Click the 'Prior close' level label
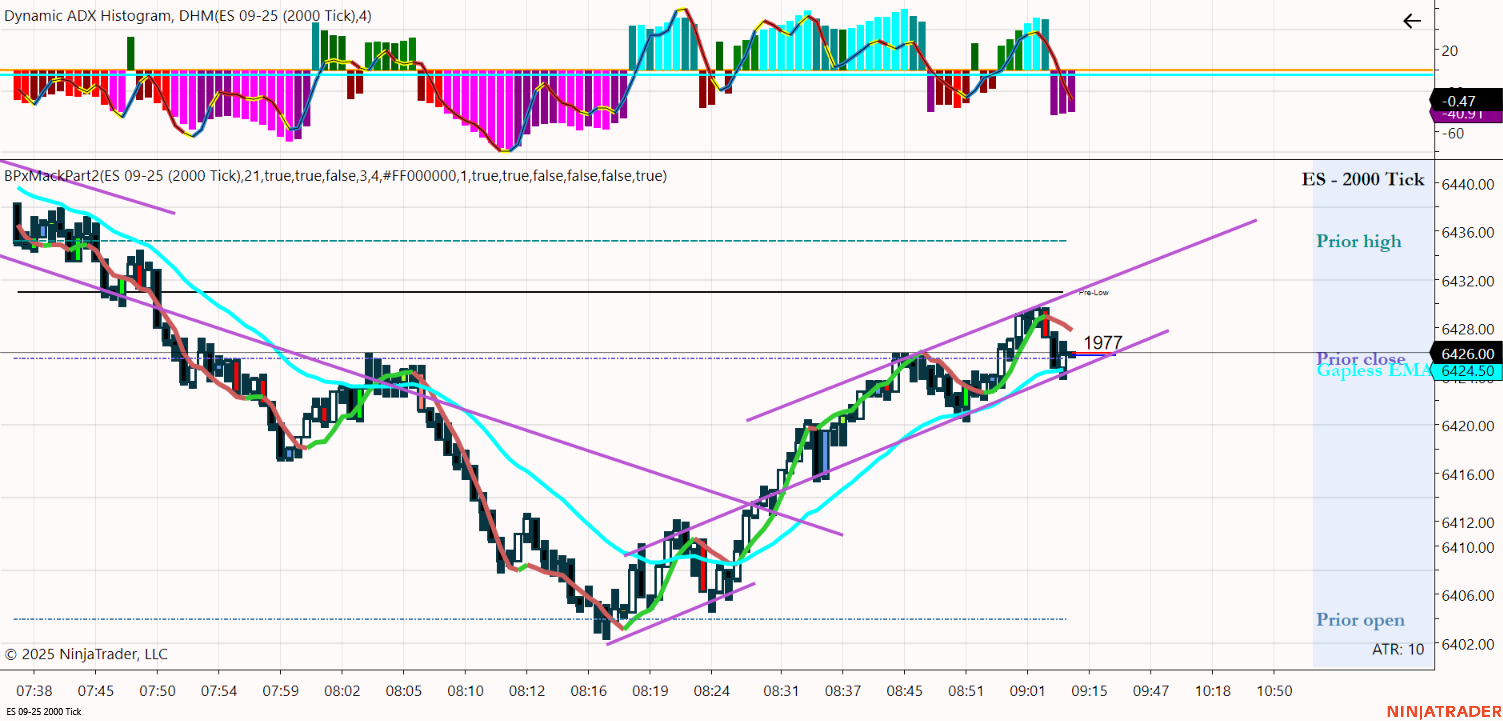This screenshot has width=1503, height=721. click(1361, 359)
